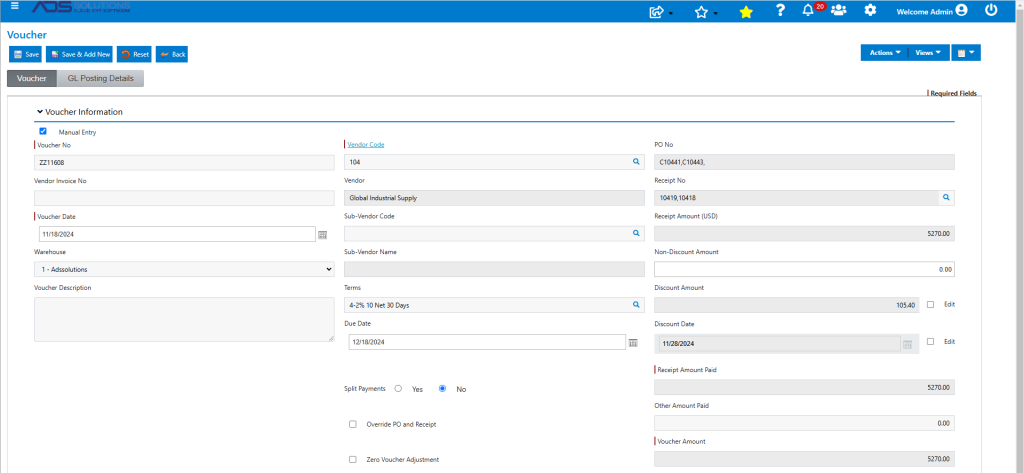The width and height of the screenshot is (1024, 473).
Task: Click the Voucher Date input
Action: [x=178, y=234]
